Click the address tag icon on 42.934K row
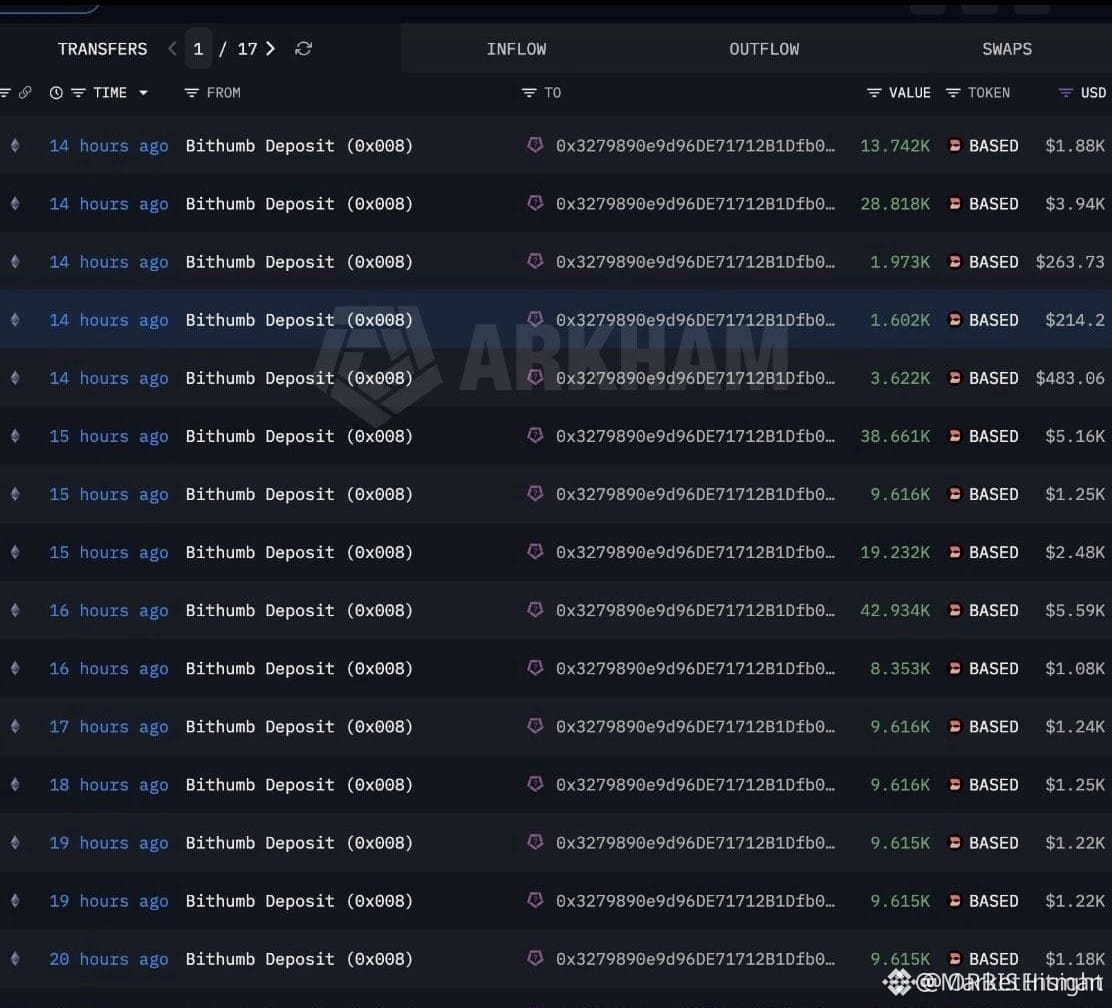The width and height of the screenshot is (1112, 1008). [535, 609]
